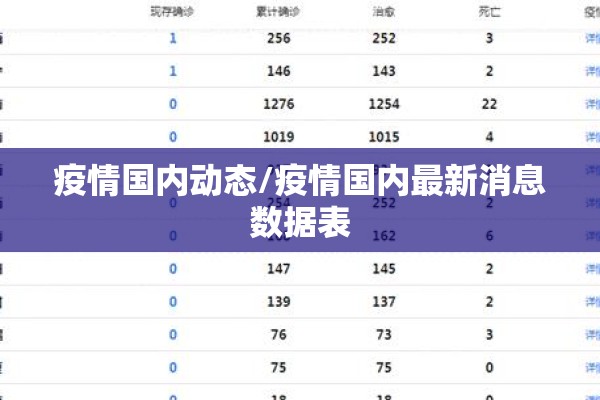Select recovered value 145
Viewport: 600px width, 400px height.
click(x=384, y=268)
